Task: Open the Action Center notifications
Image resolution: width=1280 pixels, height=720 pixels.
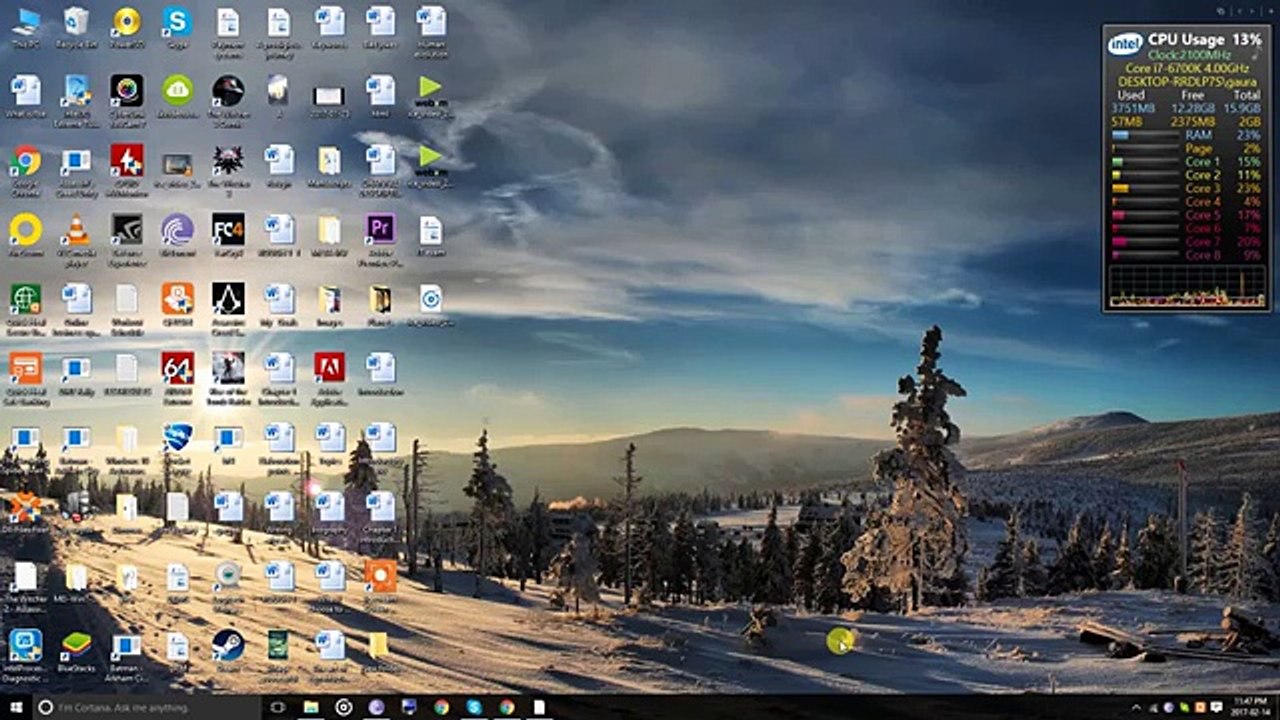Action: [x=1217, y=707]
